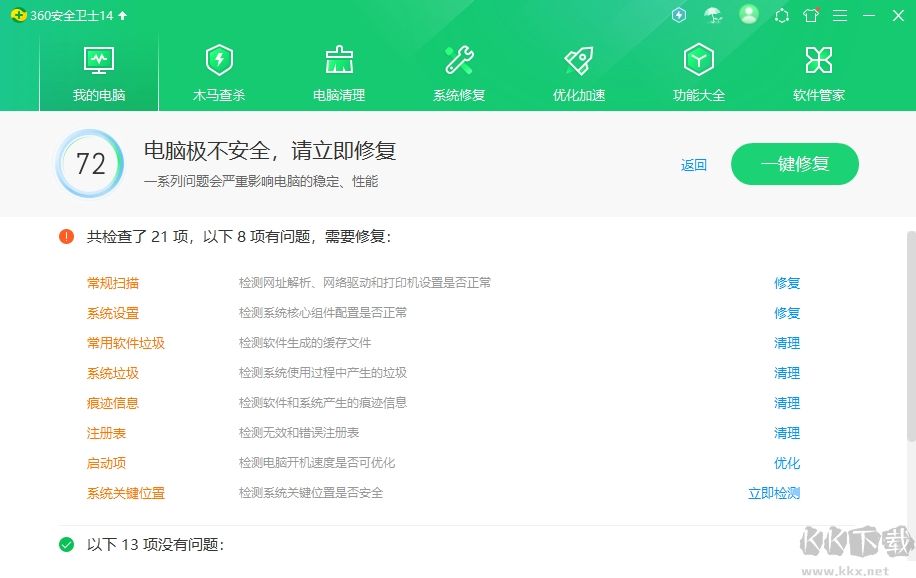The width and height of the screenshot is (916, 578).
Task: Click 修复 for 常规扫描
Action: (x=786, y=283)
